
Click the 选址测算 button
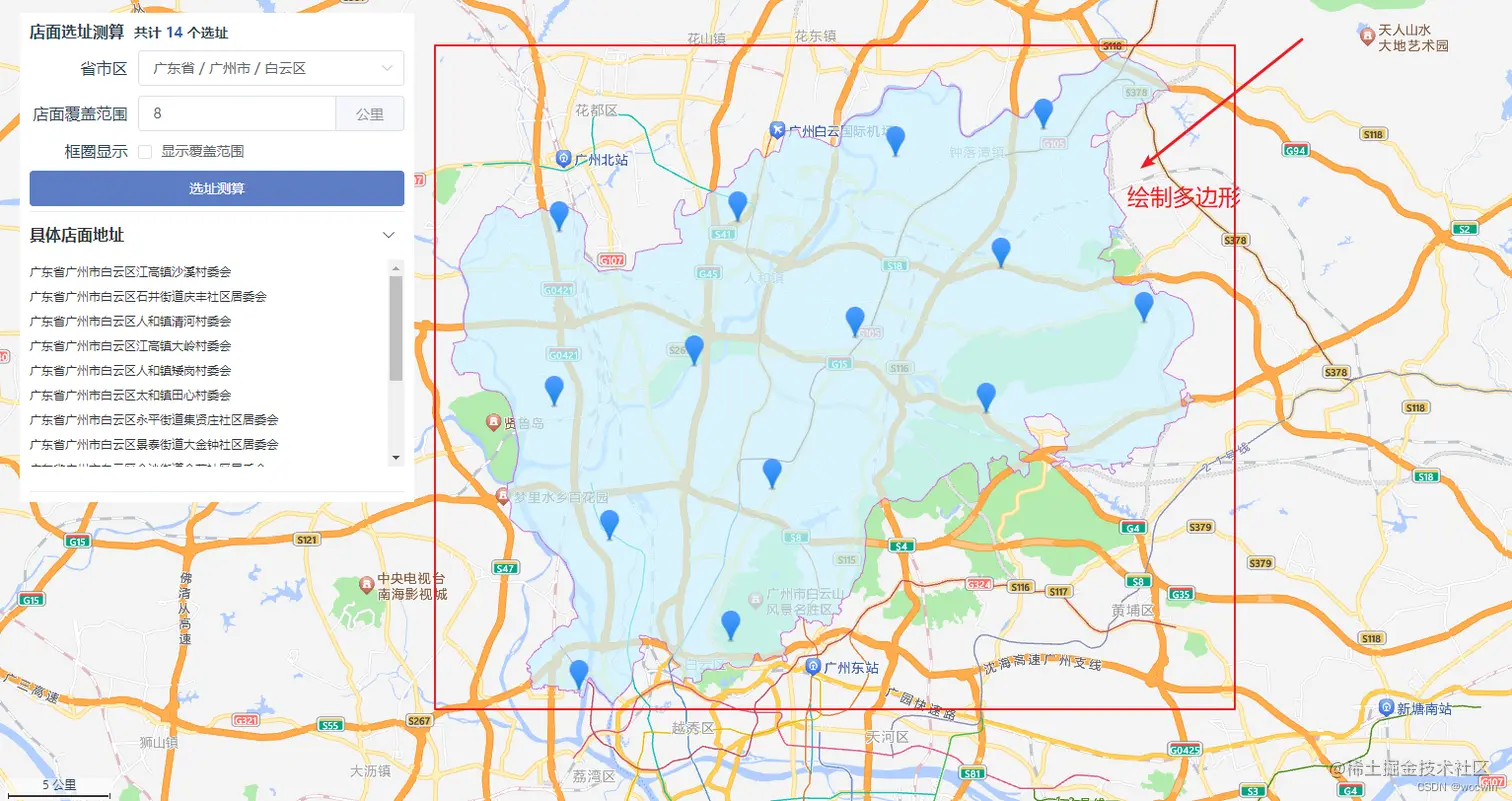point(217,188)
